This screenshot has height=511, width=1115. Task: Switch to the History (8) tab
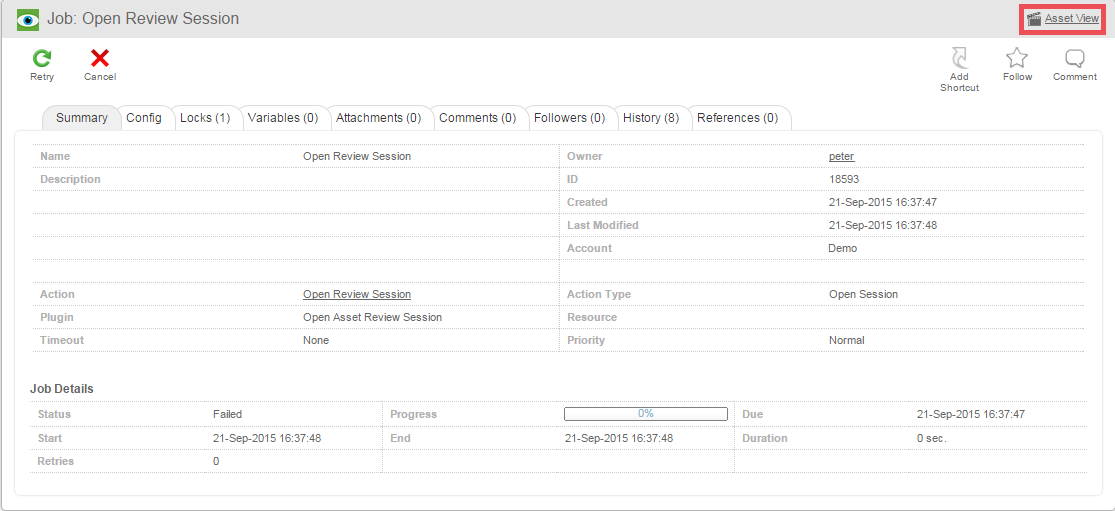[650, 118]
